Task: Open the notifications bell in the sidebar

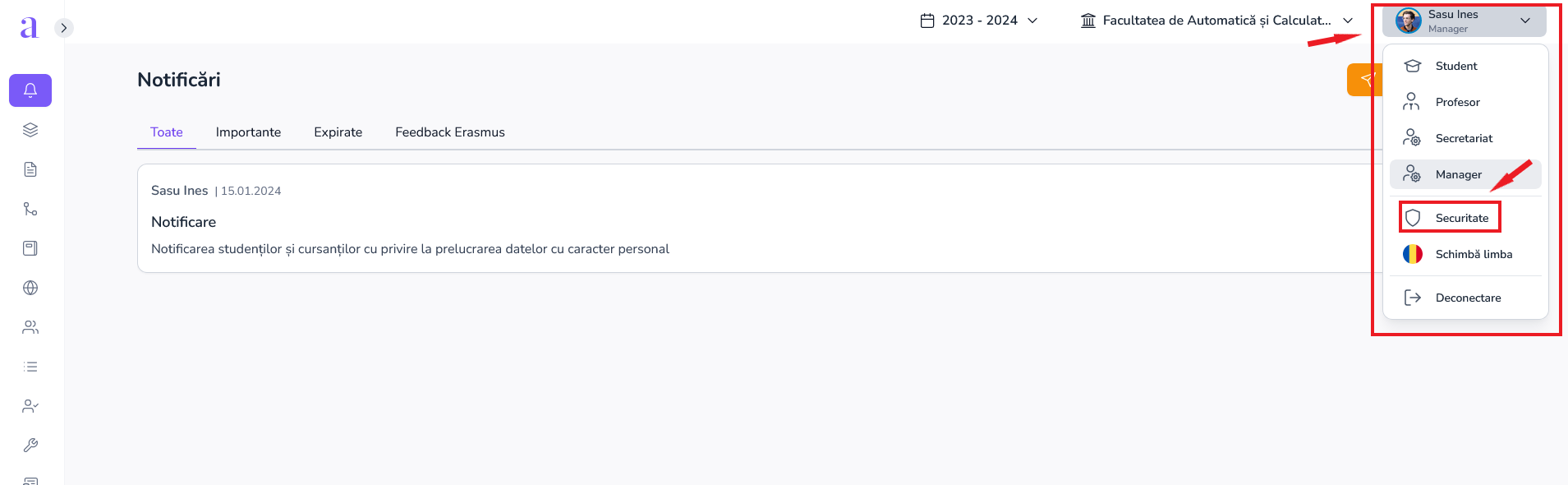Action: (30, 90)
